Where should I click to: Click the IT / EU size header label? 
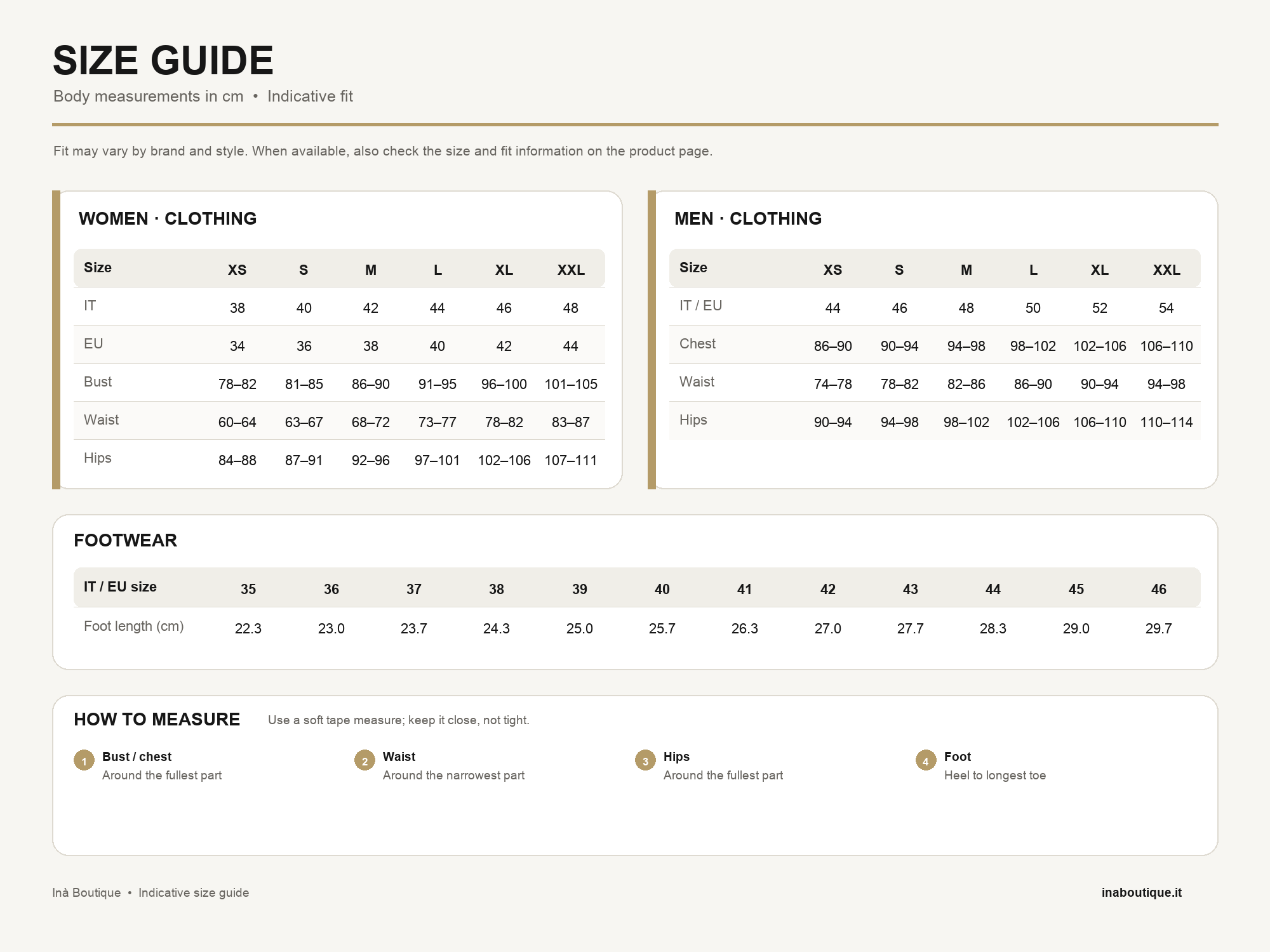pos(121,586)
